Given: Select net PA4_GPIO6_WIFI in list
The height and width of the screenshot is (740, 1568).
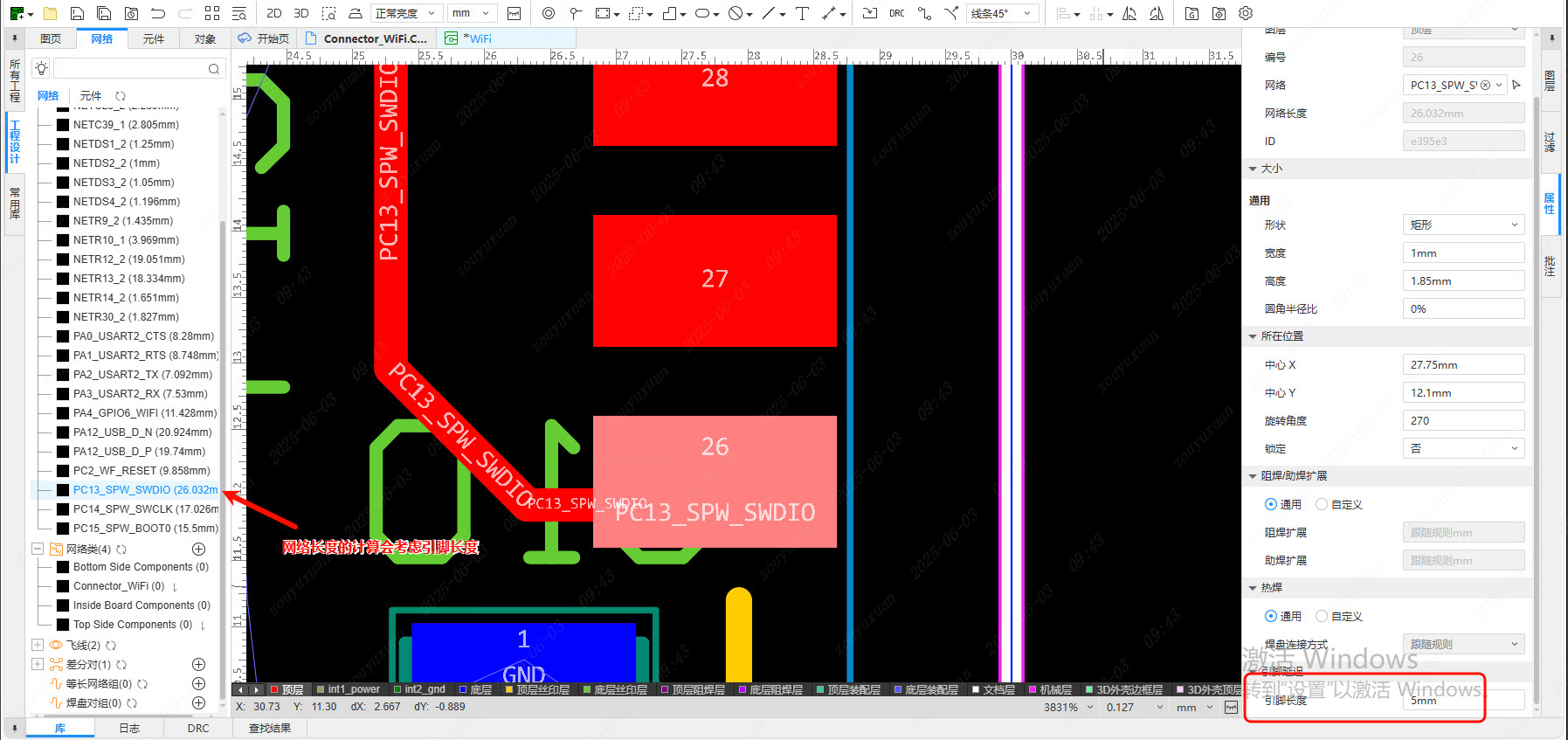Looking at the screenshot, I should coord(144,412).
